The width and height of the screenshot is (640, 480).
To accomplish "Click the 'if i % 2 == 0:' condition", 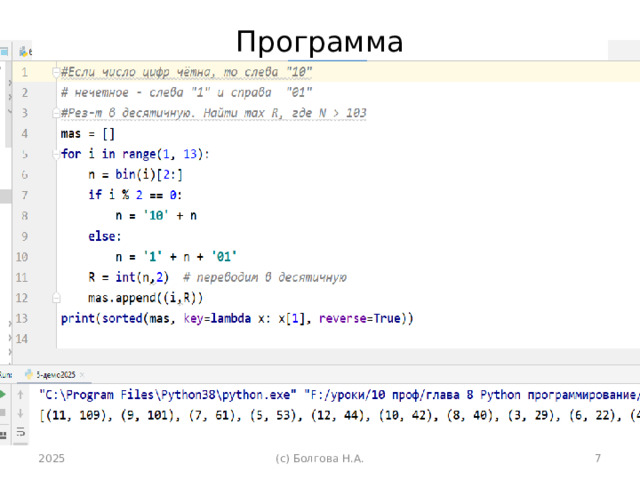I will pyautogui.click(x=135, y=195).
